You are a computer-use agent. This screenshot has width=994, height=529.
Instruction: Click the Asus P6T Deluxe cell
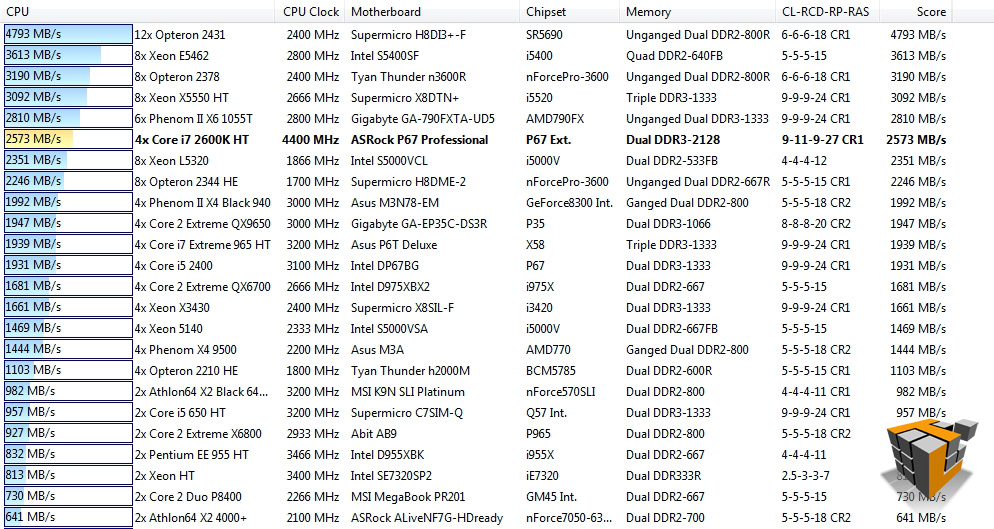coord(394,244)
